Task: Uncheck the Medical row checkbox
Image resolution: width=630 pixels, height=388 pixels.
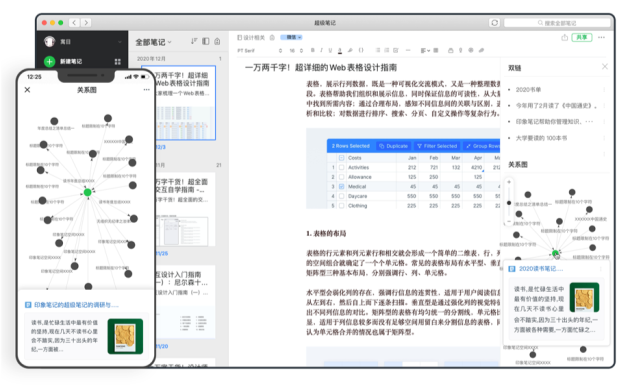Action: click(x=342, y=186)
